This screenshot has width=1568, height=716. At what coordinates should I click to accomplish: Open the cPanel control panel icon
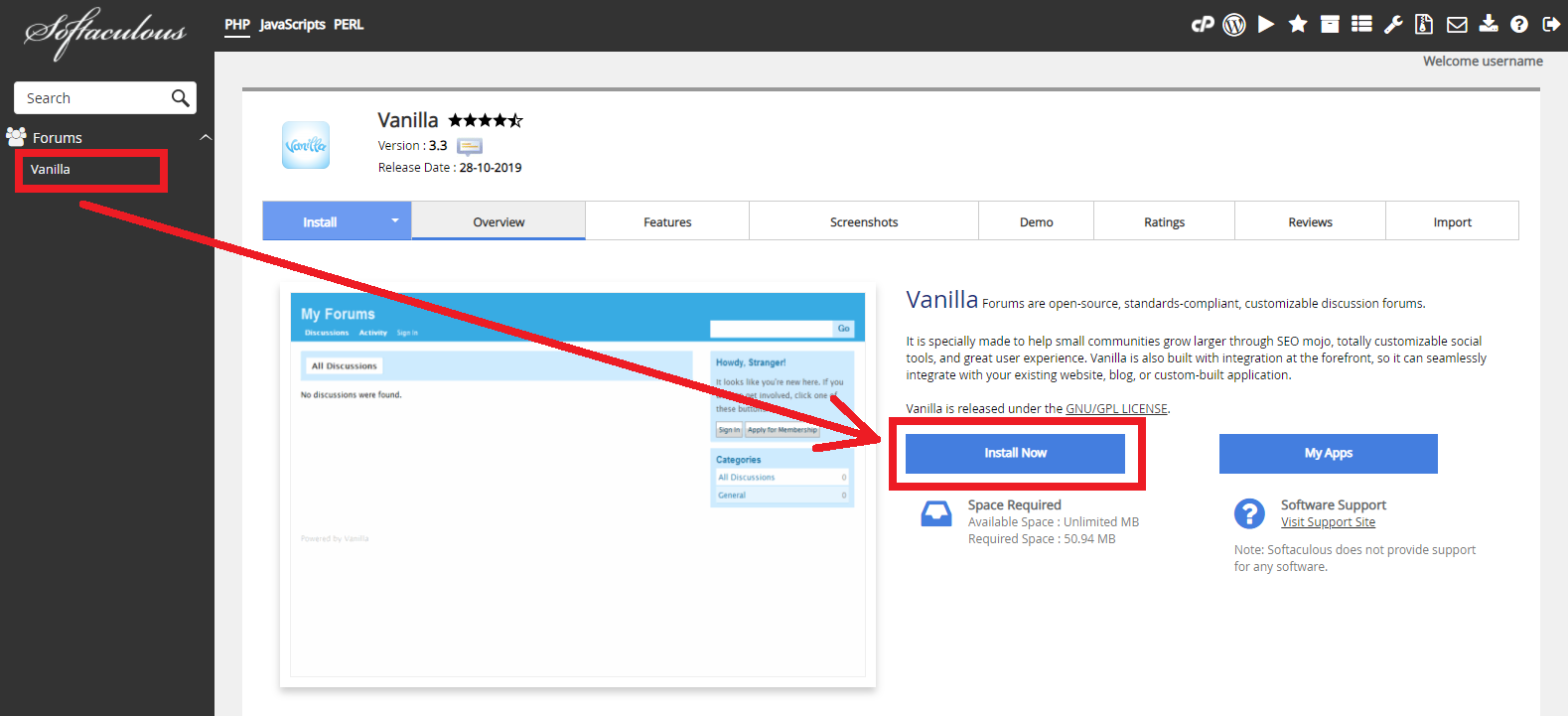pyautogui.click(x=1203, y=25)
